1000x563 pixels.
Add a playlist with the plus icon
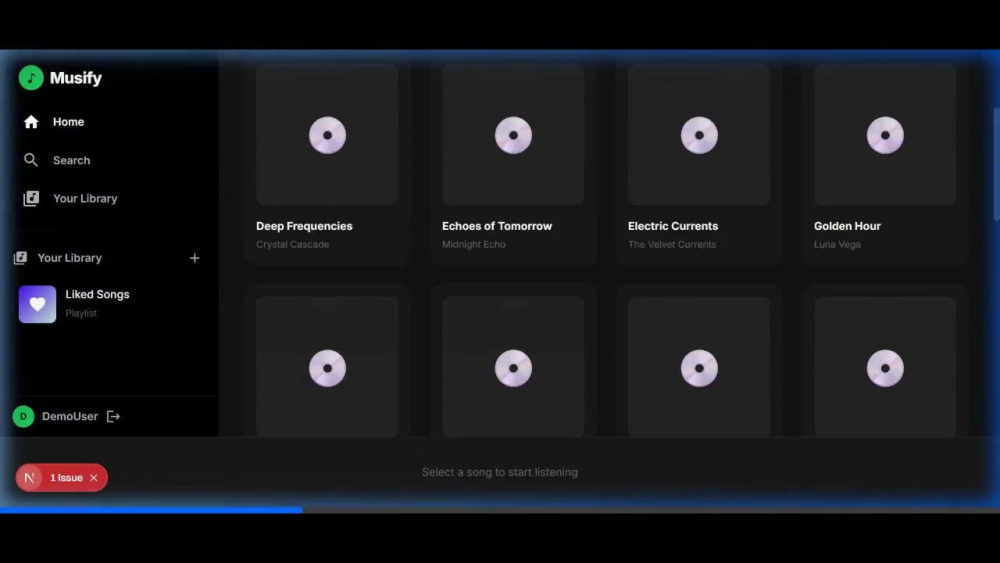(x=195, y=258)
